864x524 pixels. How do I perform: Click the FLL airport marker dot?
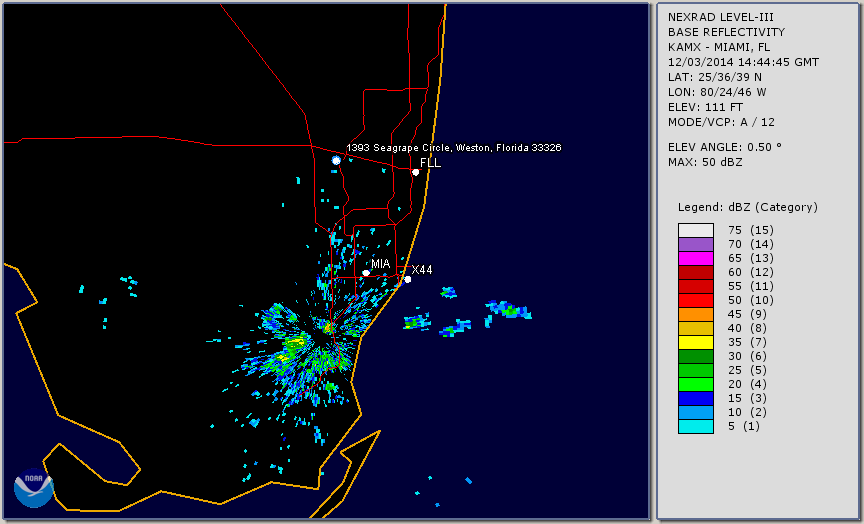click(415, 172)
